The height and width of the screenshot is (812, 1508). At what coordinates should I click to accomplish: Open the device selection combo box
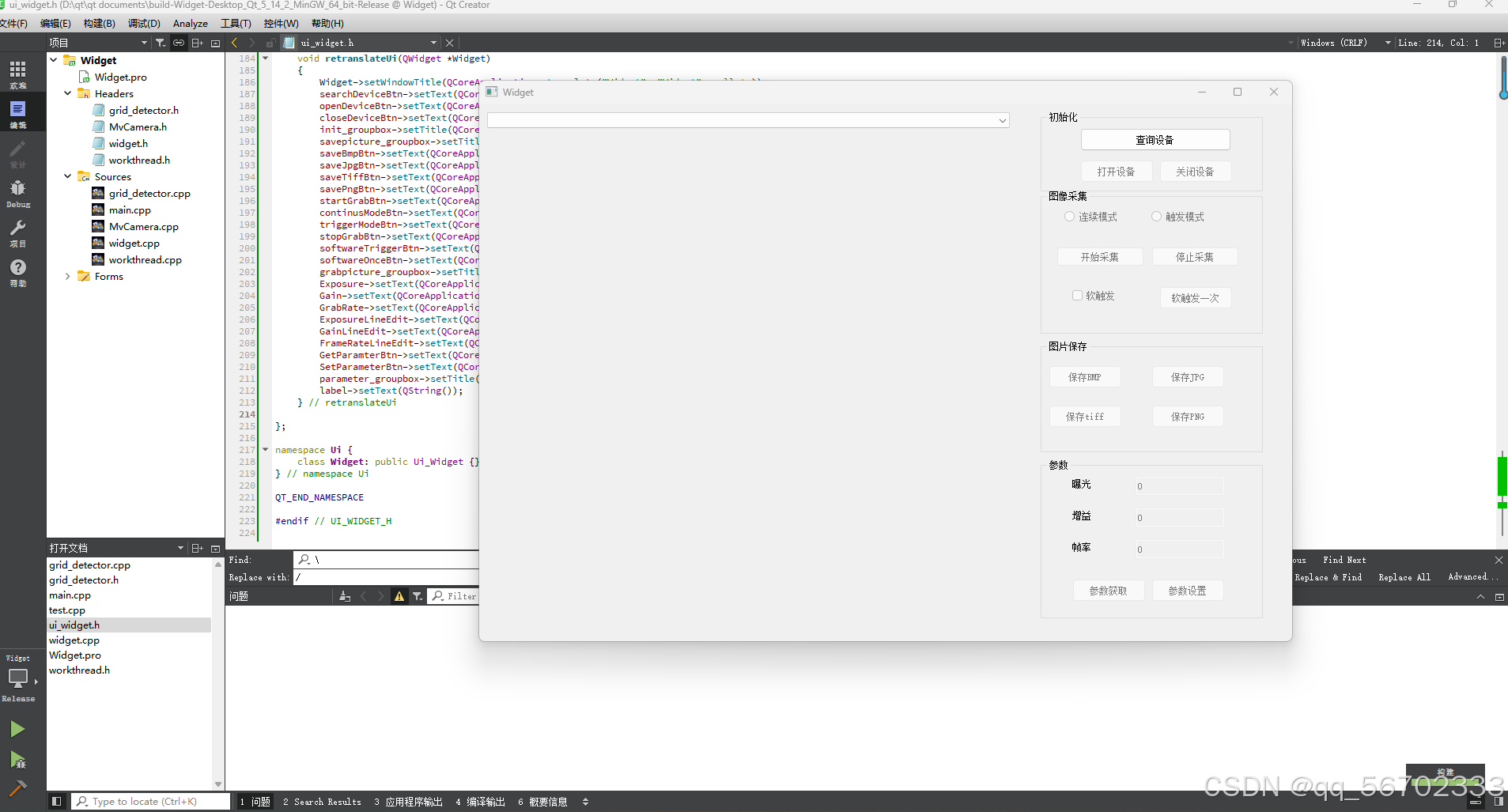click(x=1002, y=120)
